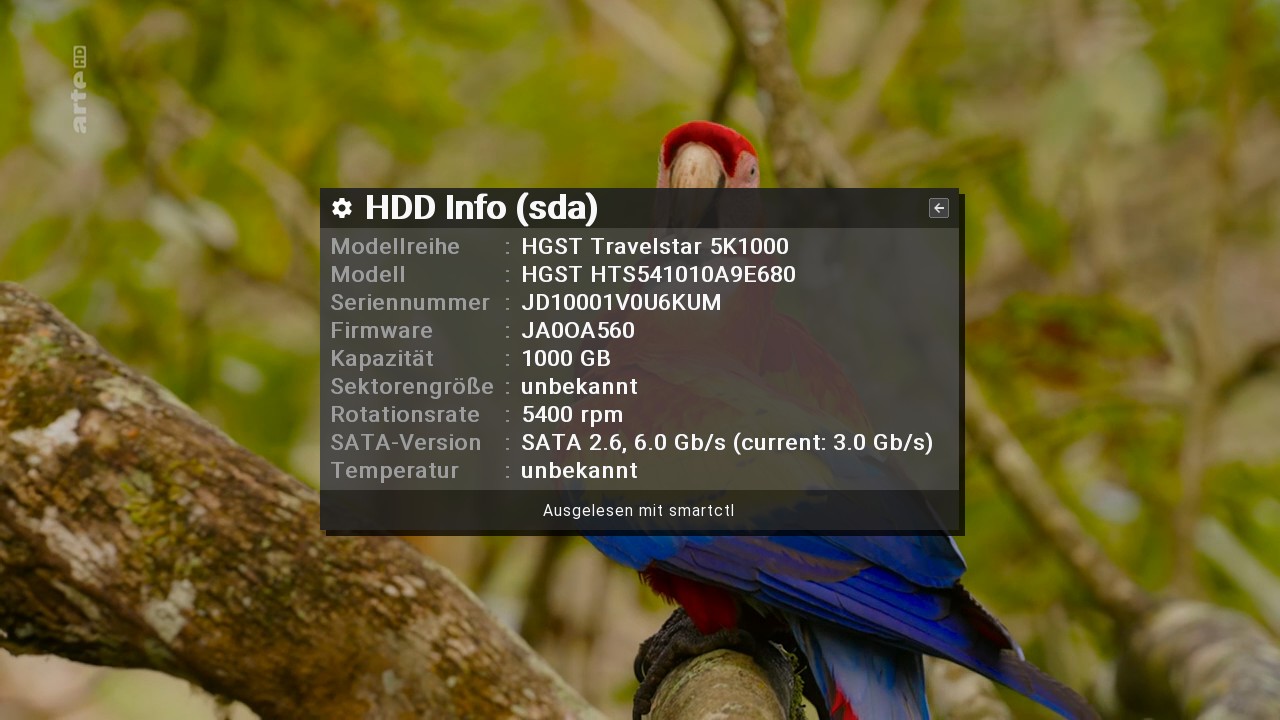The image size is (1280, 720).
Task: Select the Firmware row label
Action: [x=381, y=331]
